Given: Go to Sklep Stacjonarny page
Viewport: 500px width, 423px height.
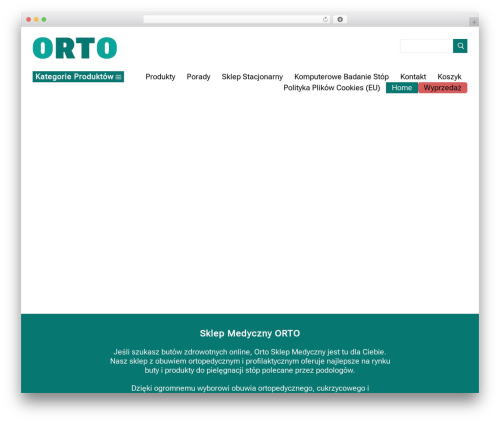Looking at the screenshot, I should tap(252, 77).
